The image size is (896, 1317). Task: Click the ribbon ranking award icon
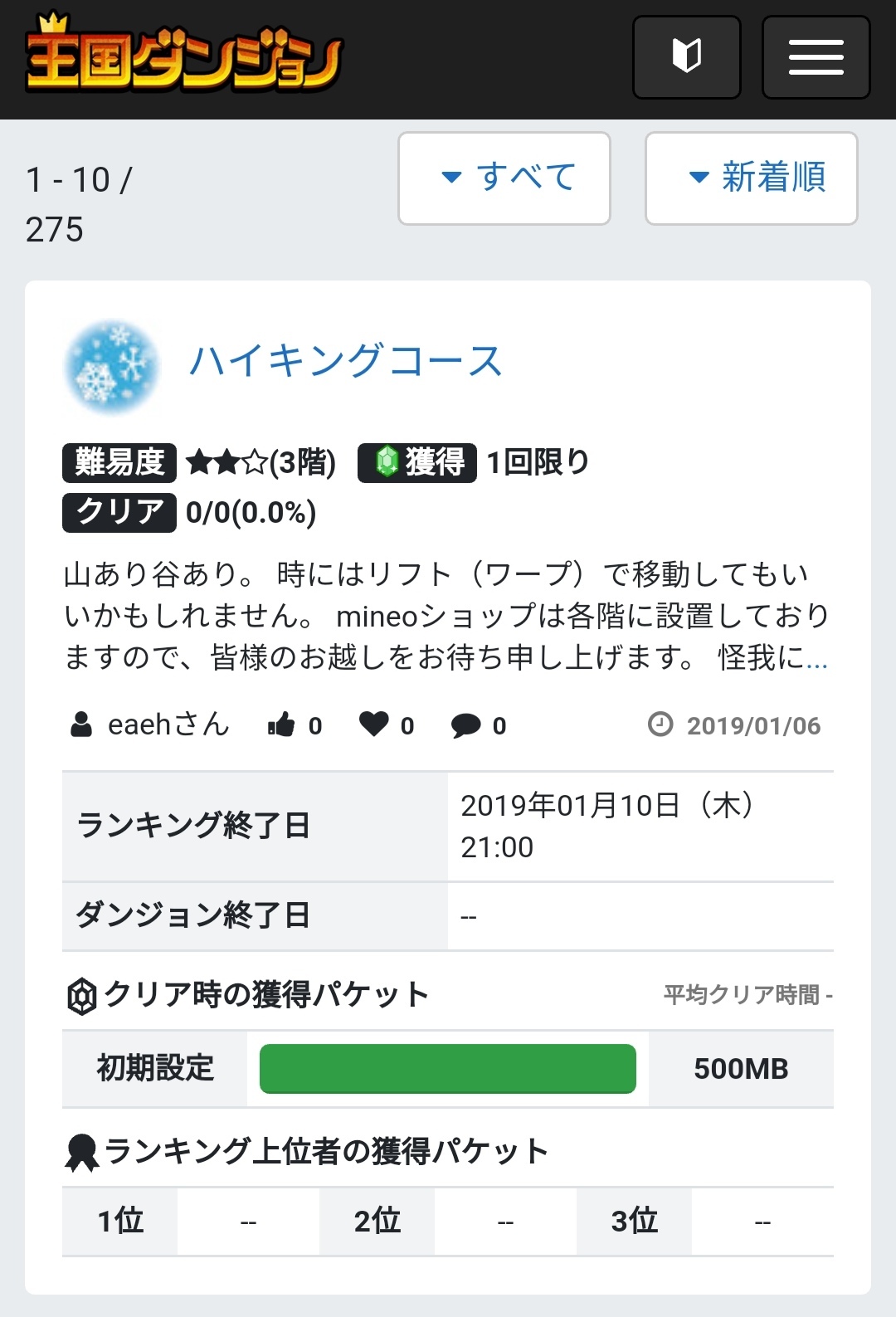click(x=81, y=1153)
